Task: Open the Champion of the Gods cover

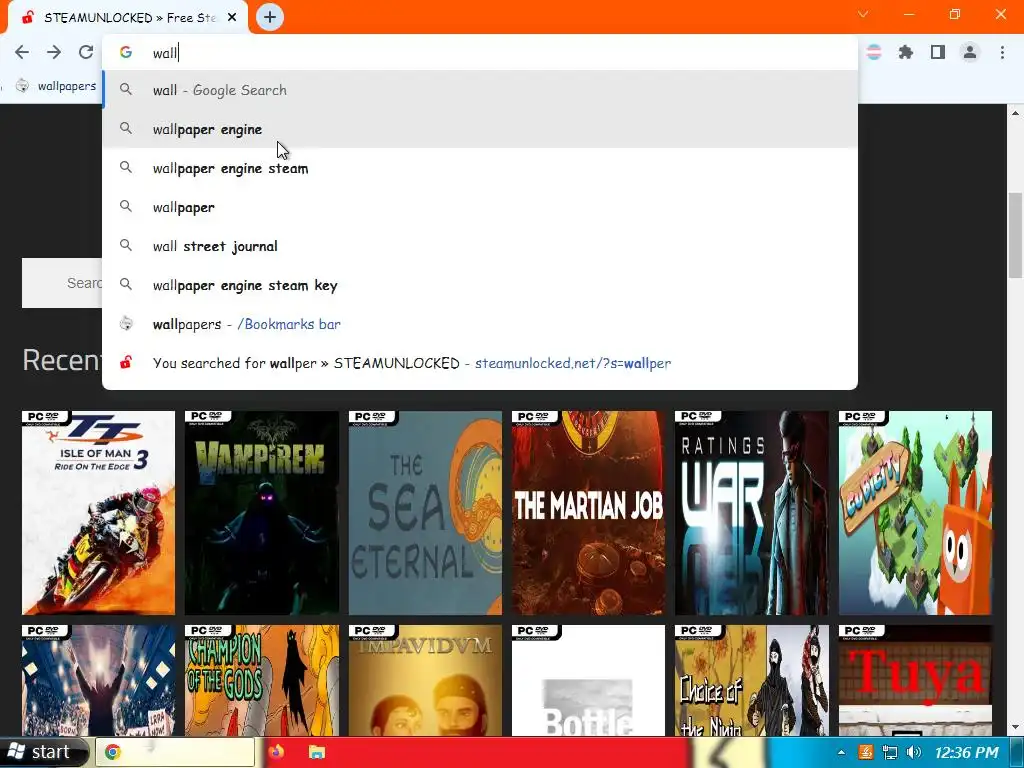Action: (x=262, y=680)
